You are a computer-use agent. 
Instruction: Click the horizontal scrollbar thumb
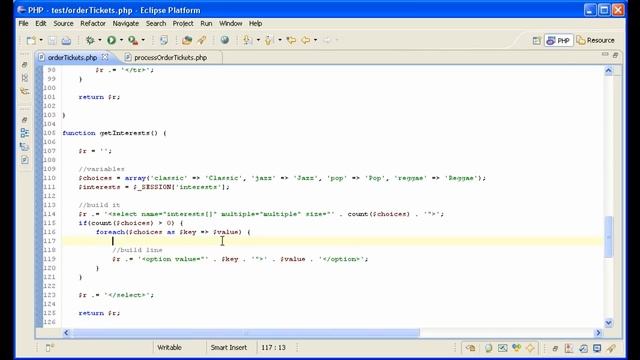point(246,333)
